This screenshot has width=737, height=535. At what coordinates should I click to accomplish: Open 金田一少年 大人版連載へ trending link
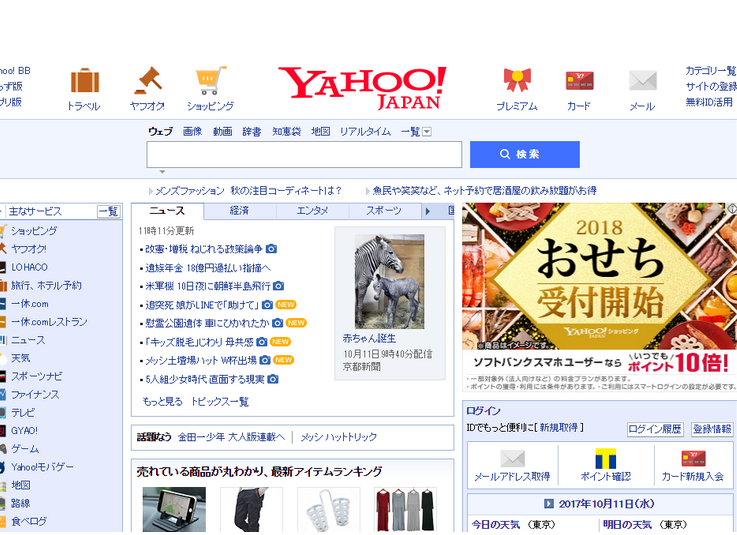coord(231,437)
